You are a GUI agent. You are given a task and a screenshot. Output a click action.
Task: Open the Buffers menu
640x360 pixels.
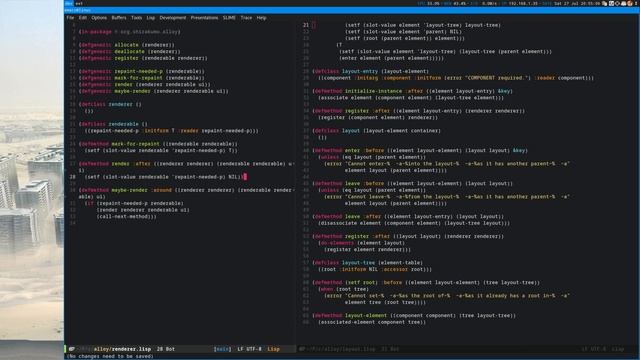(119, 18)
